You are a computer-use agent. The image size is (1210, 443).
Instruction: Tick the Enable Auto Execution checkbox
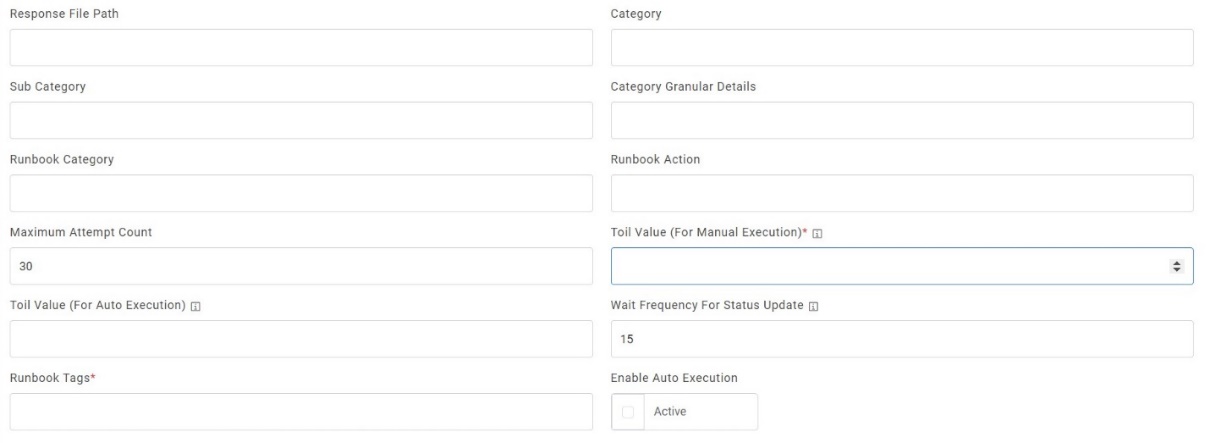pyautogui.click(x=628, y=412)
